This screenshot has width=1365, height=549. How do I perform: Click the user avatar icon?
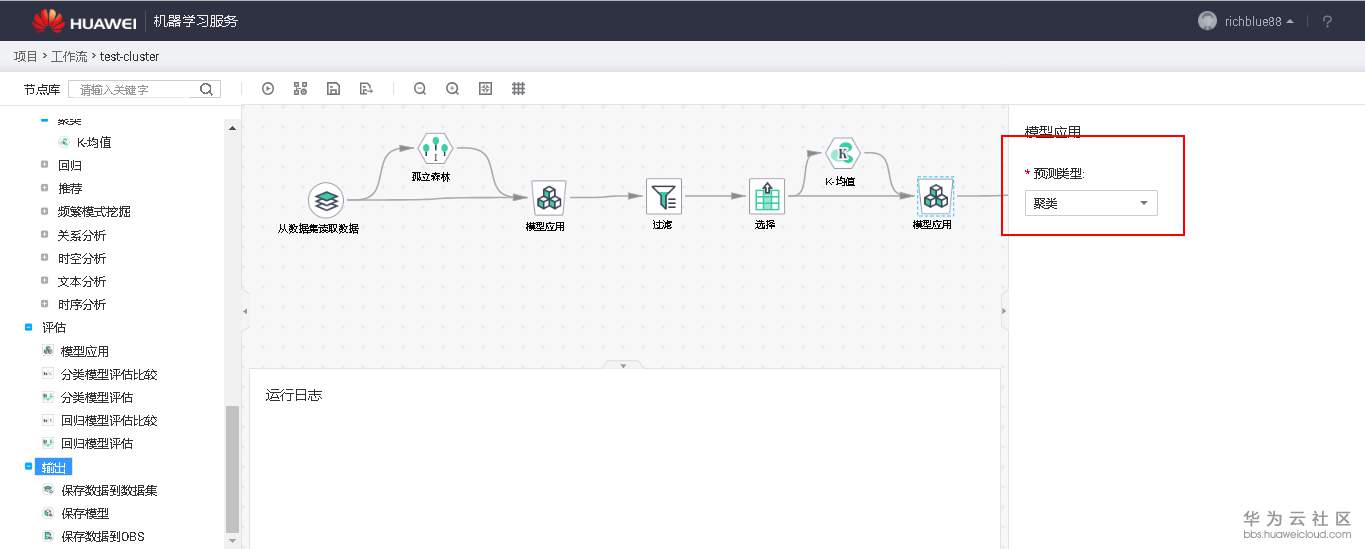pyautogui.click(x=1207, y=21)
